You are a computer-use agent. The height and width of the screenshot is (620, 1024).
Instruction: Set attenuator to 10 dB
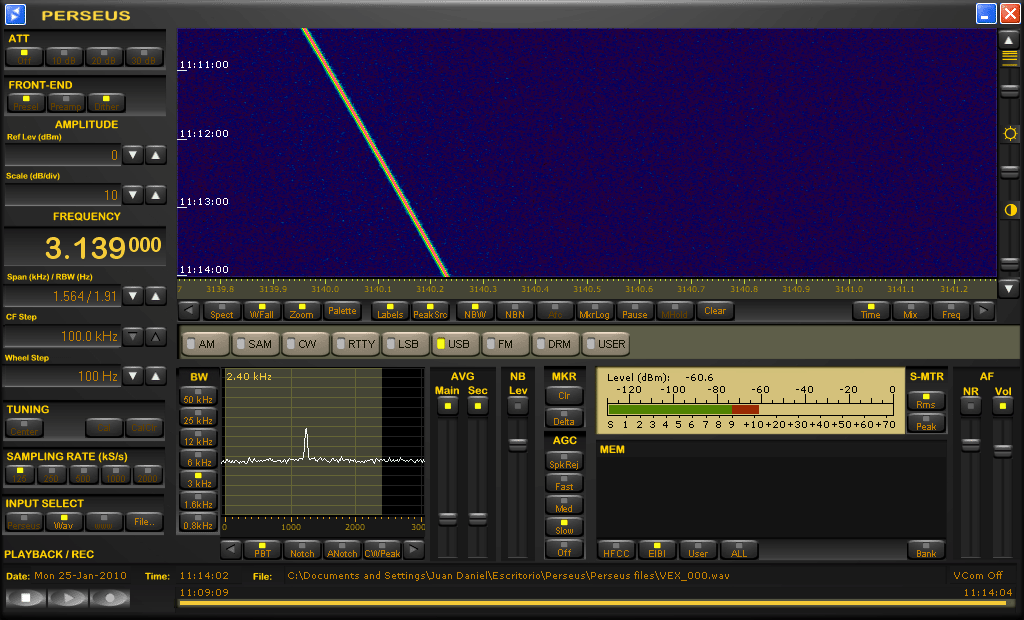click(x=64, y=57)
